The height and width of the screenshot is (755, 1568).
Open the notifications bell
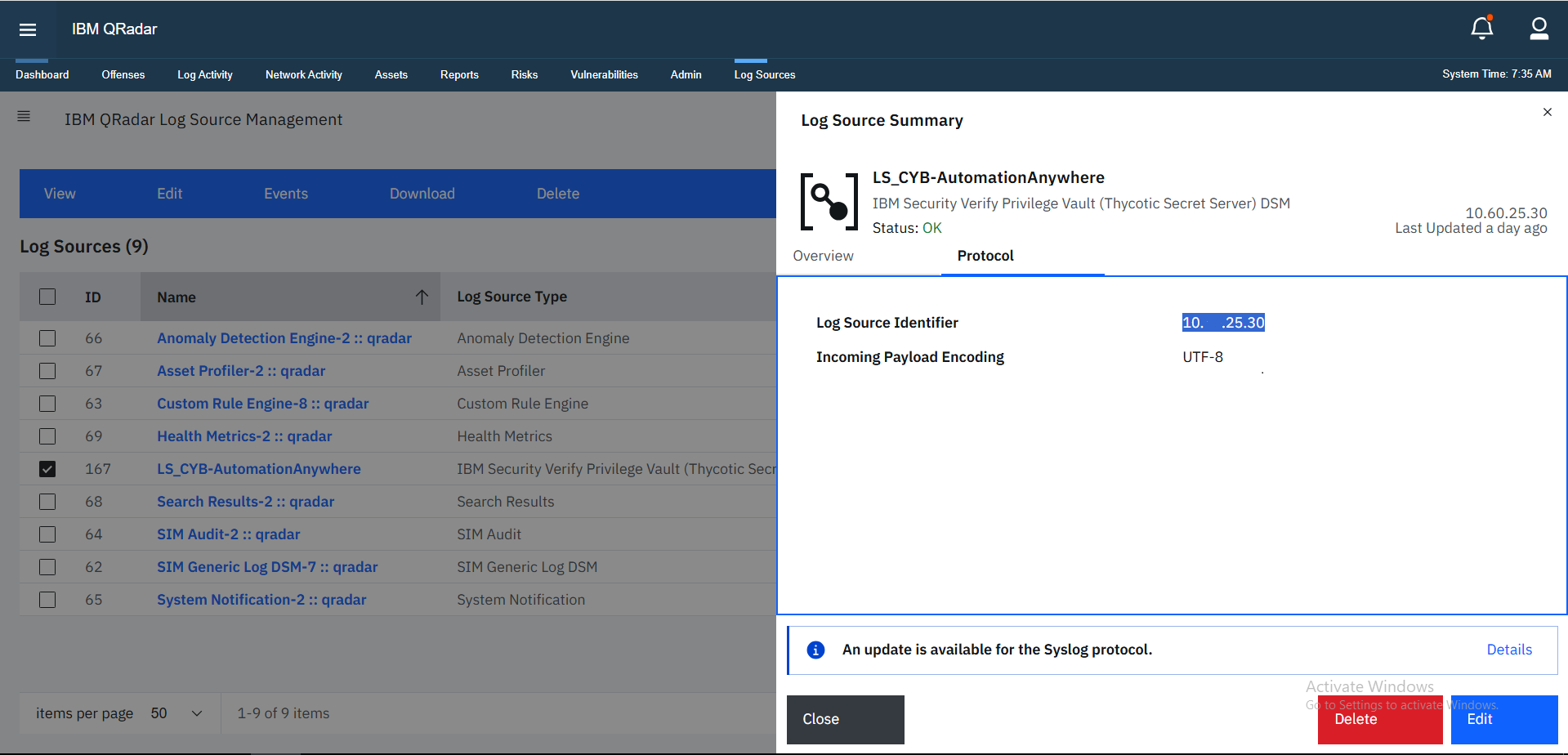1481,29
